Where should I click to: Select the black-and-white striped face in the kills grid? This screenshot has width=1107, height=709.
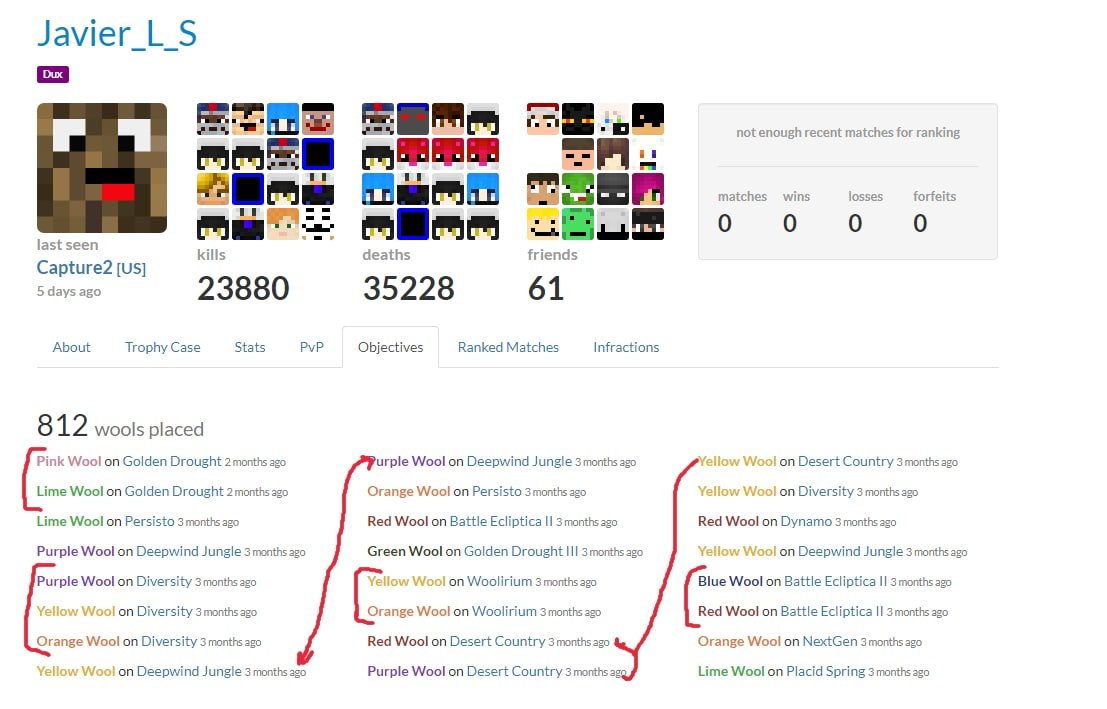click(318, 224)
